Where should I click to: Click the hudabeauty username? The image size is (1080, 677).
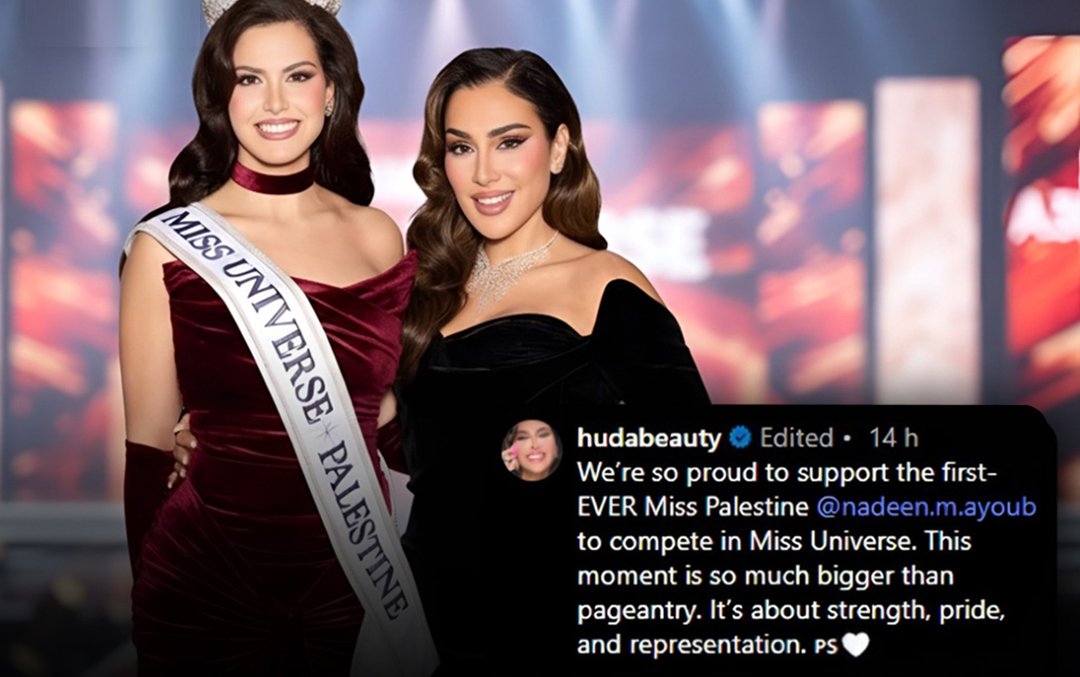pyautogui.click(x=649, y=437)
